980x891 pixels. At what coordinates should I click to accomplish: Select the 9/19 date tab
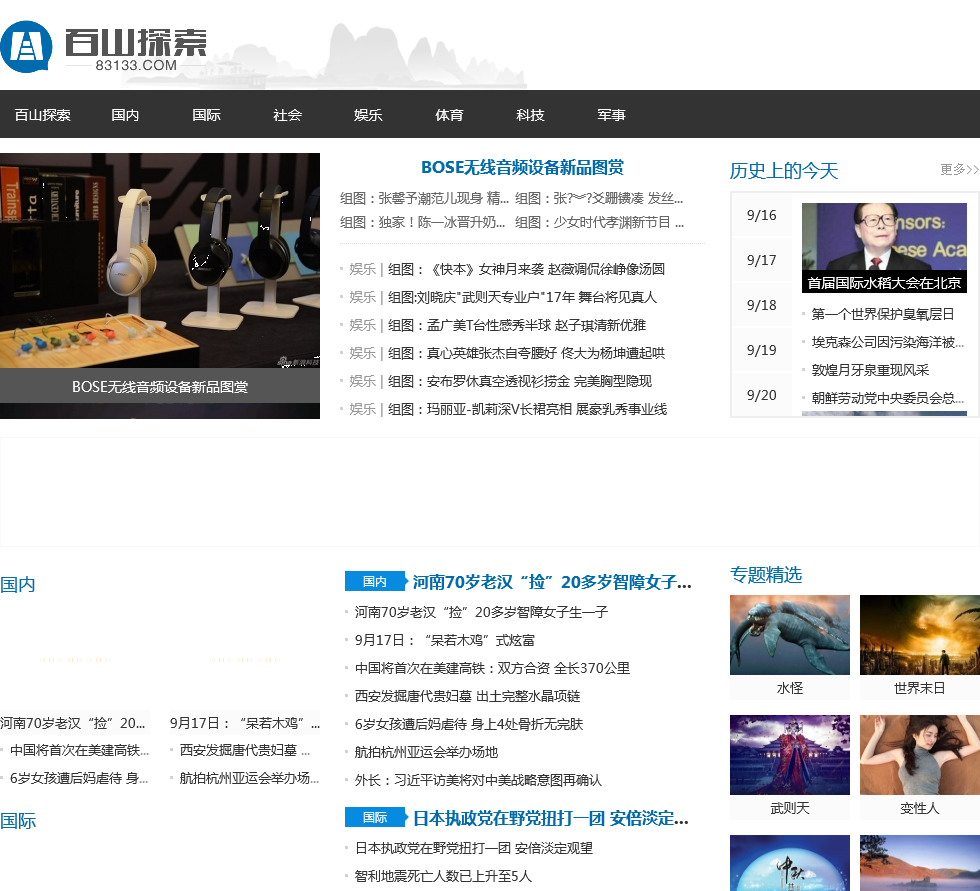coord(761,350)
